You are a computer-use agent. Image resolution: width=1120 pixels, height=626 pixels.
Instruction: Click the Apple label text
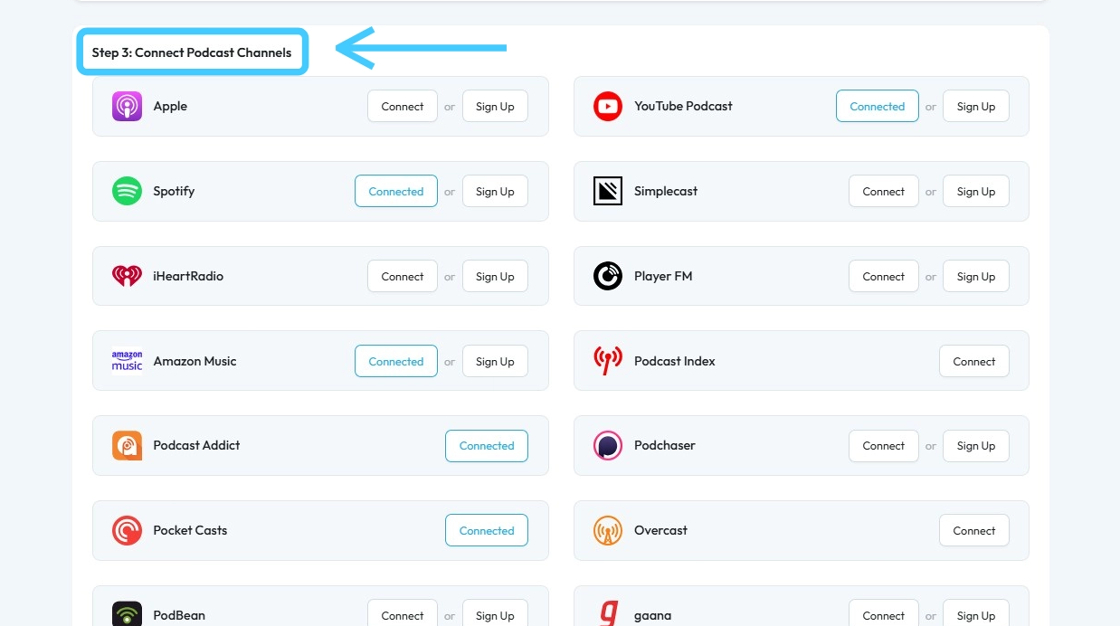point(170,106)
